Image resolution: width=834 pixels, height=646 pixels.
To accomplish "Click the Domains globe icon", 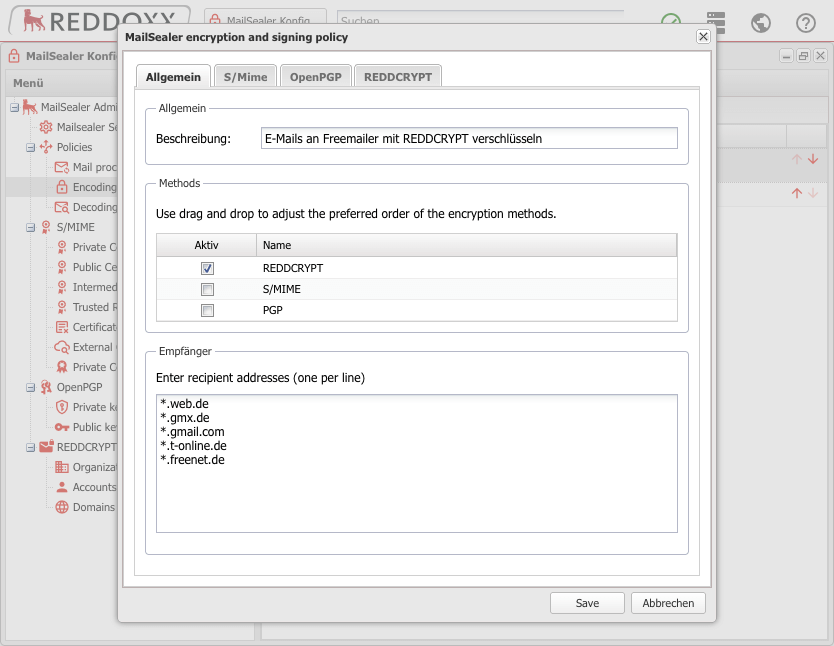I will [62, 507].
